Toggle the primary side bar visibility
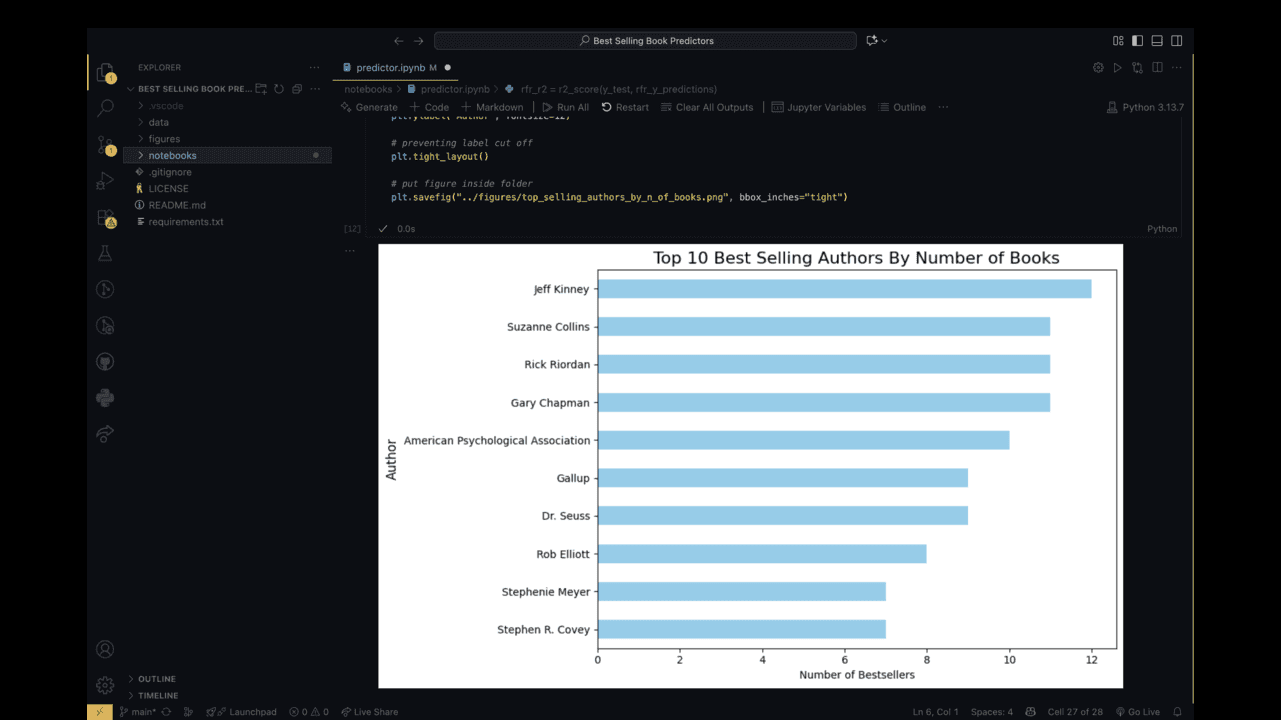Image resolution: width=1281 pixels, height=720 pixels. click(x=1137, y=41)
